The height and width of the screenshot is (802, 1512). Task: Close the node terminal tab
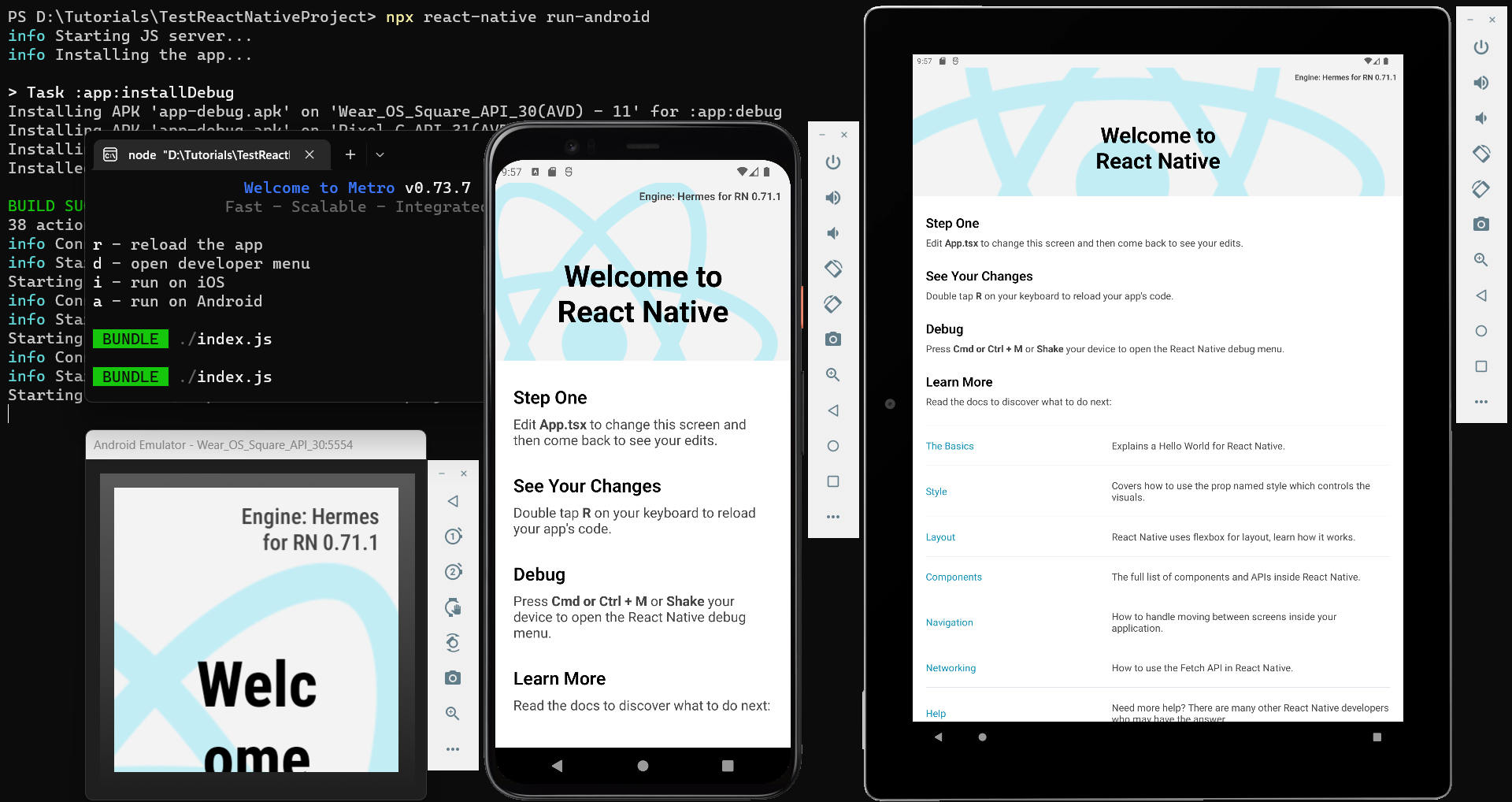[x=309, y=154]
